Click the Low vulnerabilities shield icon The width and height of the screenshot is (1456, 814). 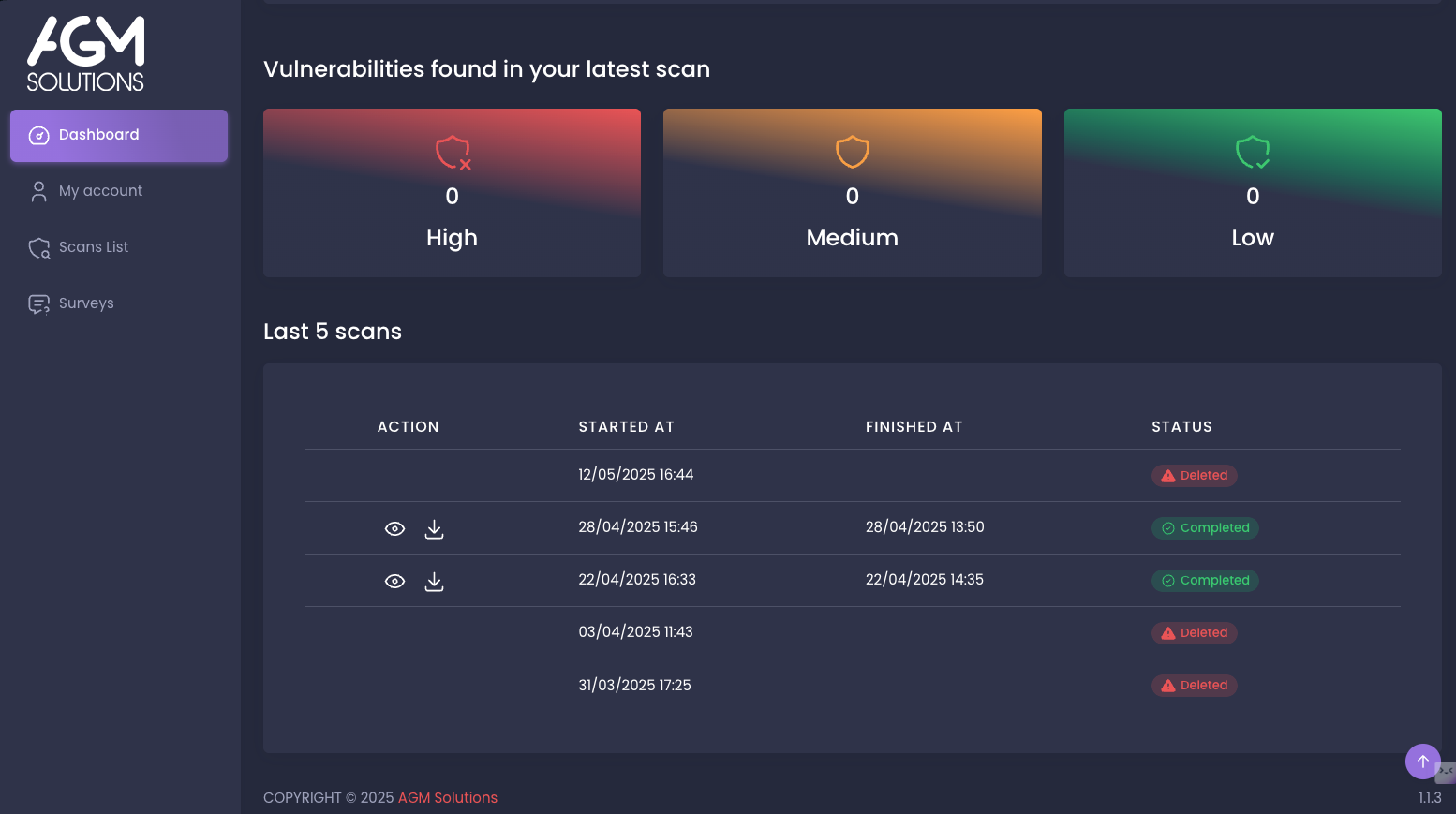pos(1252,152)
